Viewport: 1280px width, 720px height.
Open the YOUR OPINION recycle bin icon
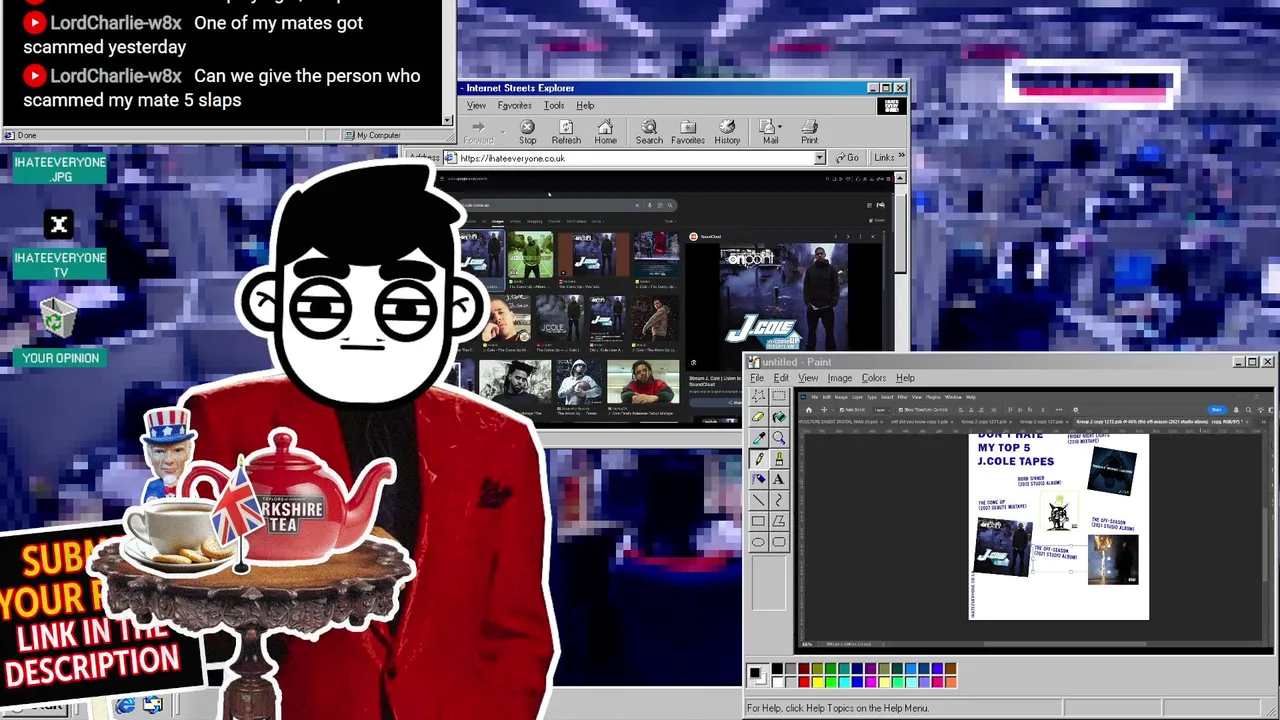59,319
